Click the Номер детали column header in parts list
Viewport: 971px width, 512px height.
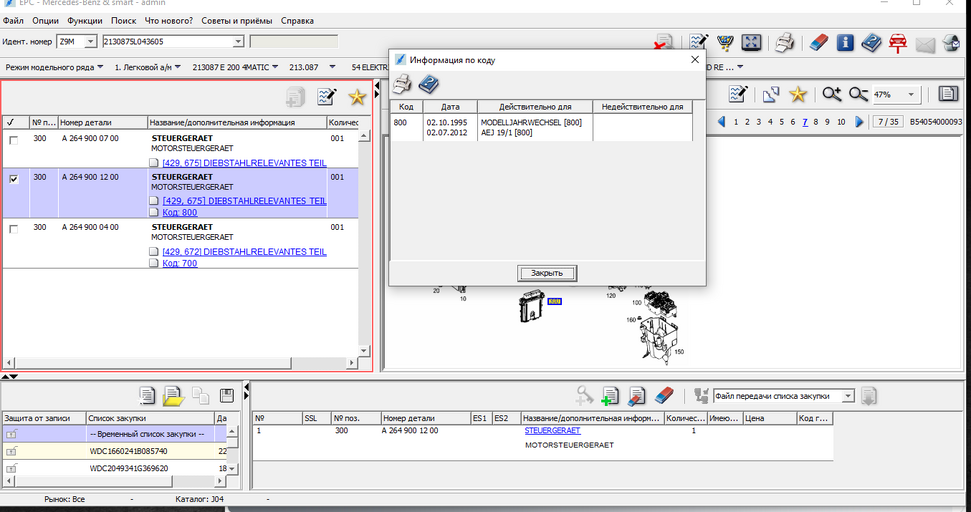[103, 122]
